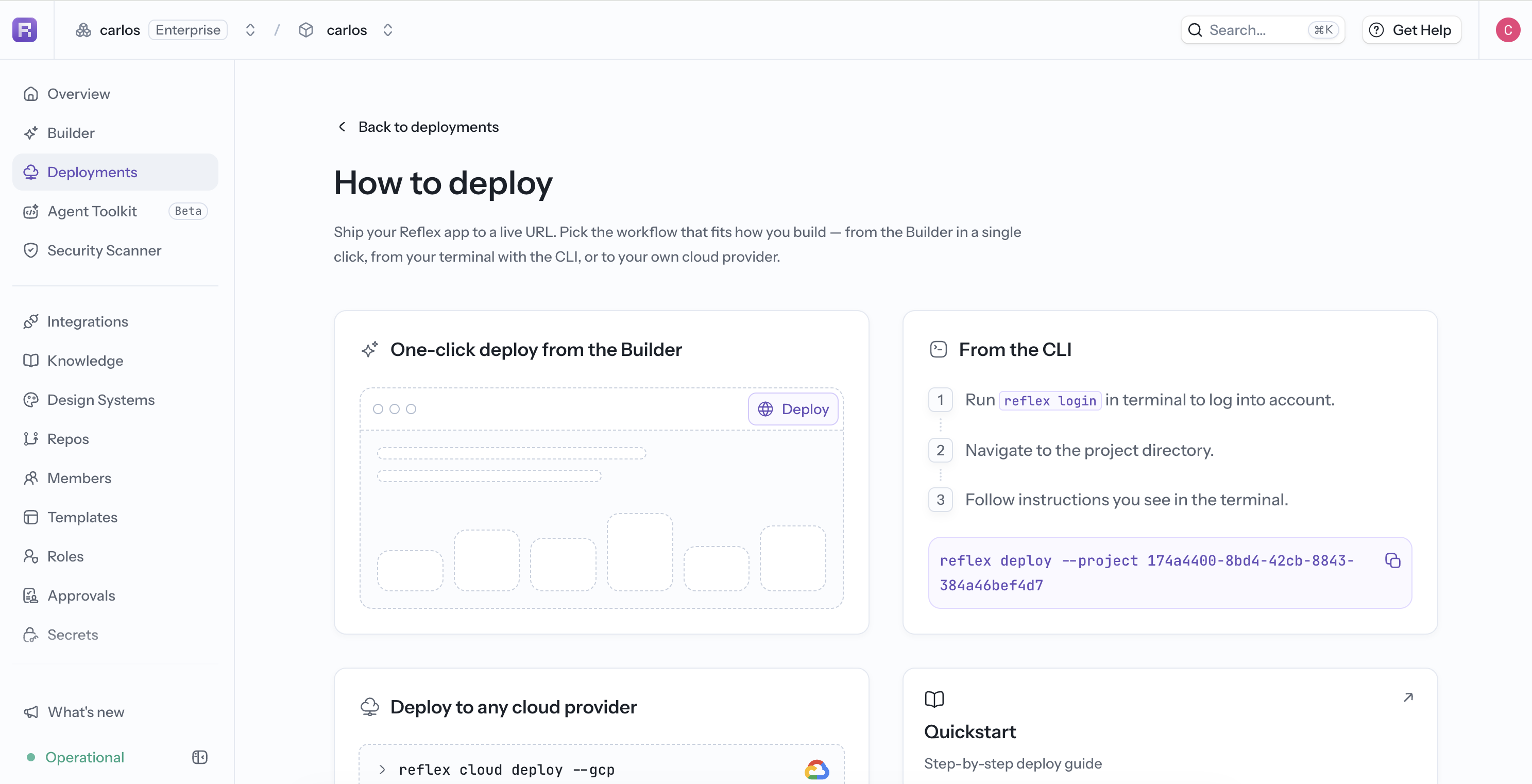Click the Enterprise plan badge
The image size is (1532, 784).
pyautogui.click(x=188, y=30)
